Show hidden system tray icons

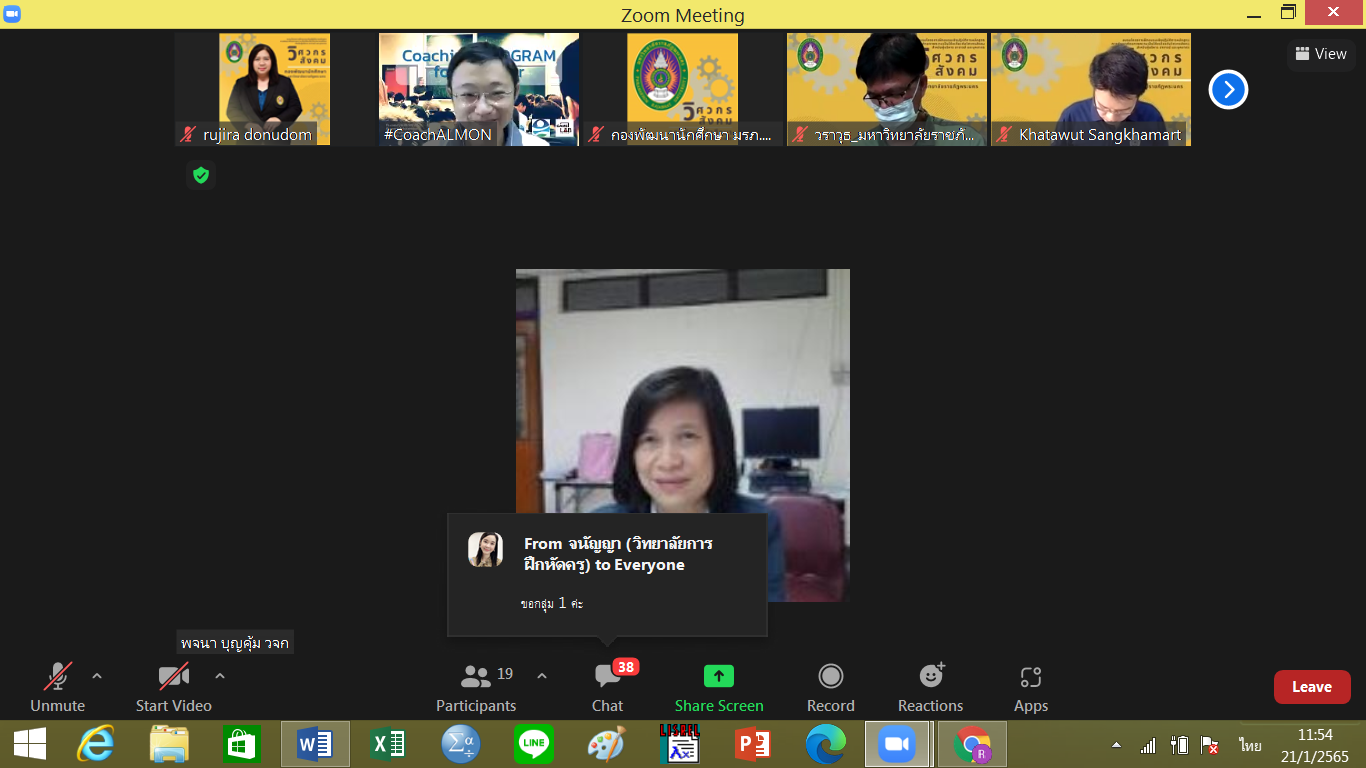[1117, 745]
